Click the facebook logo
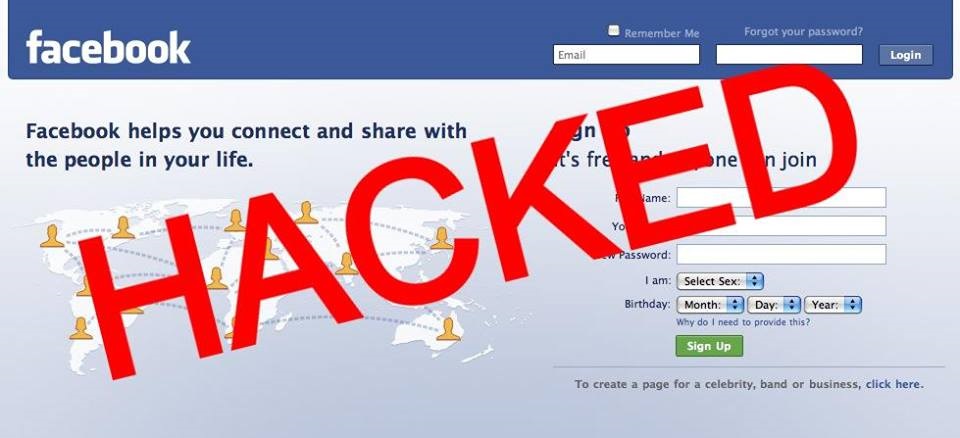 coord(108,47)
